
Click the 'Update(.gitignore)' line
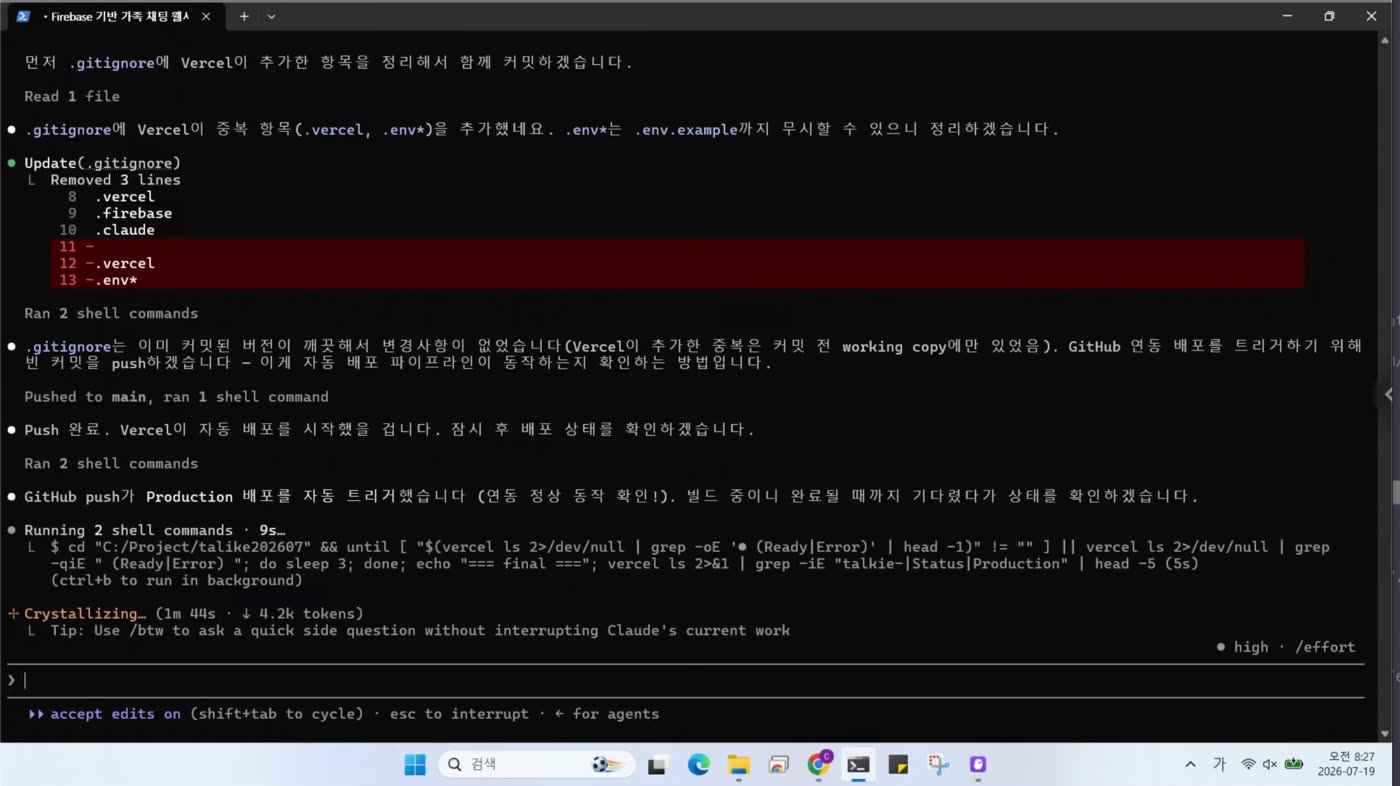102,163
